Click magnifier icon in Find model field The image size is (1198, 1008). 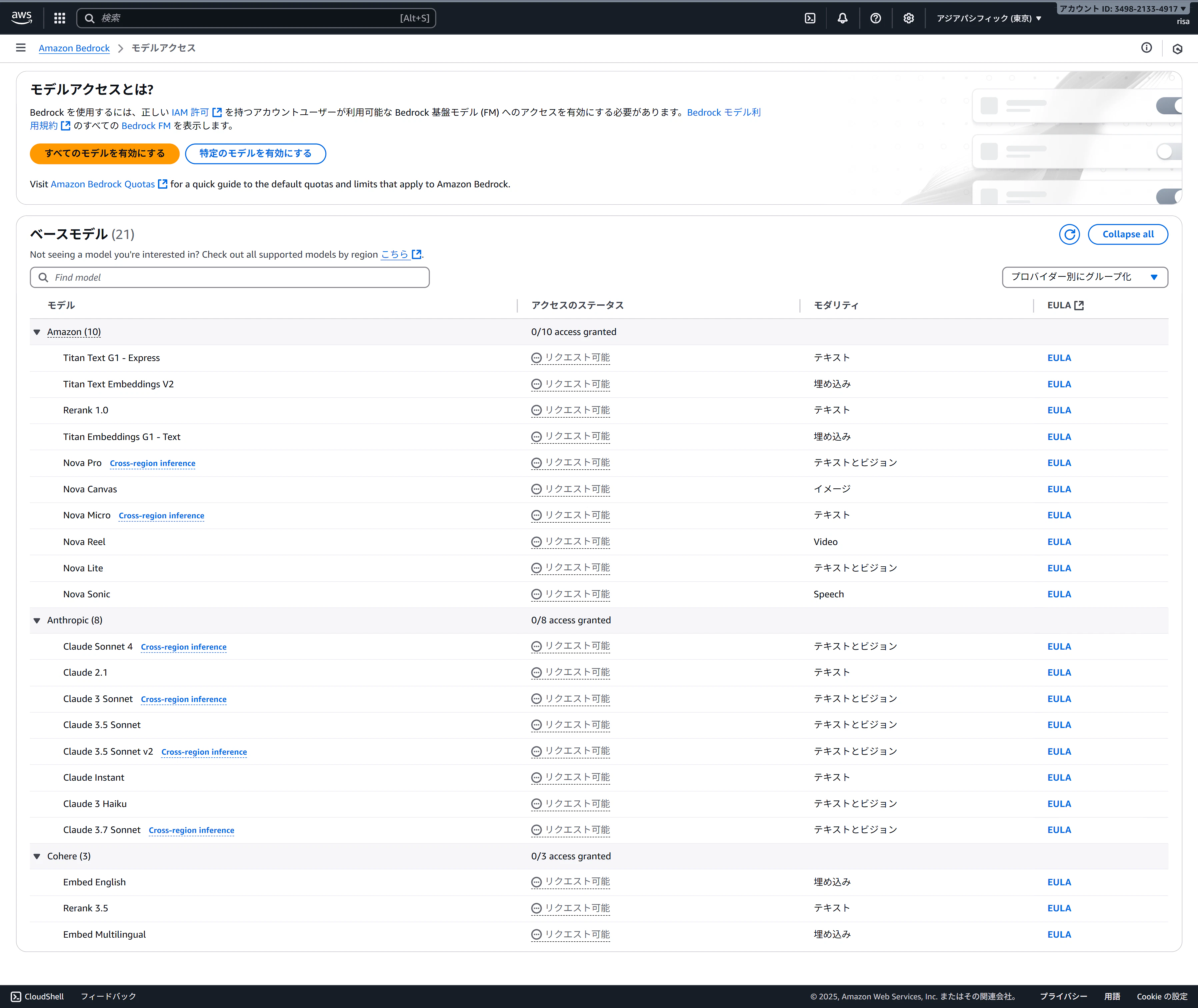click(x=43, y=277)
